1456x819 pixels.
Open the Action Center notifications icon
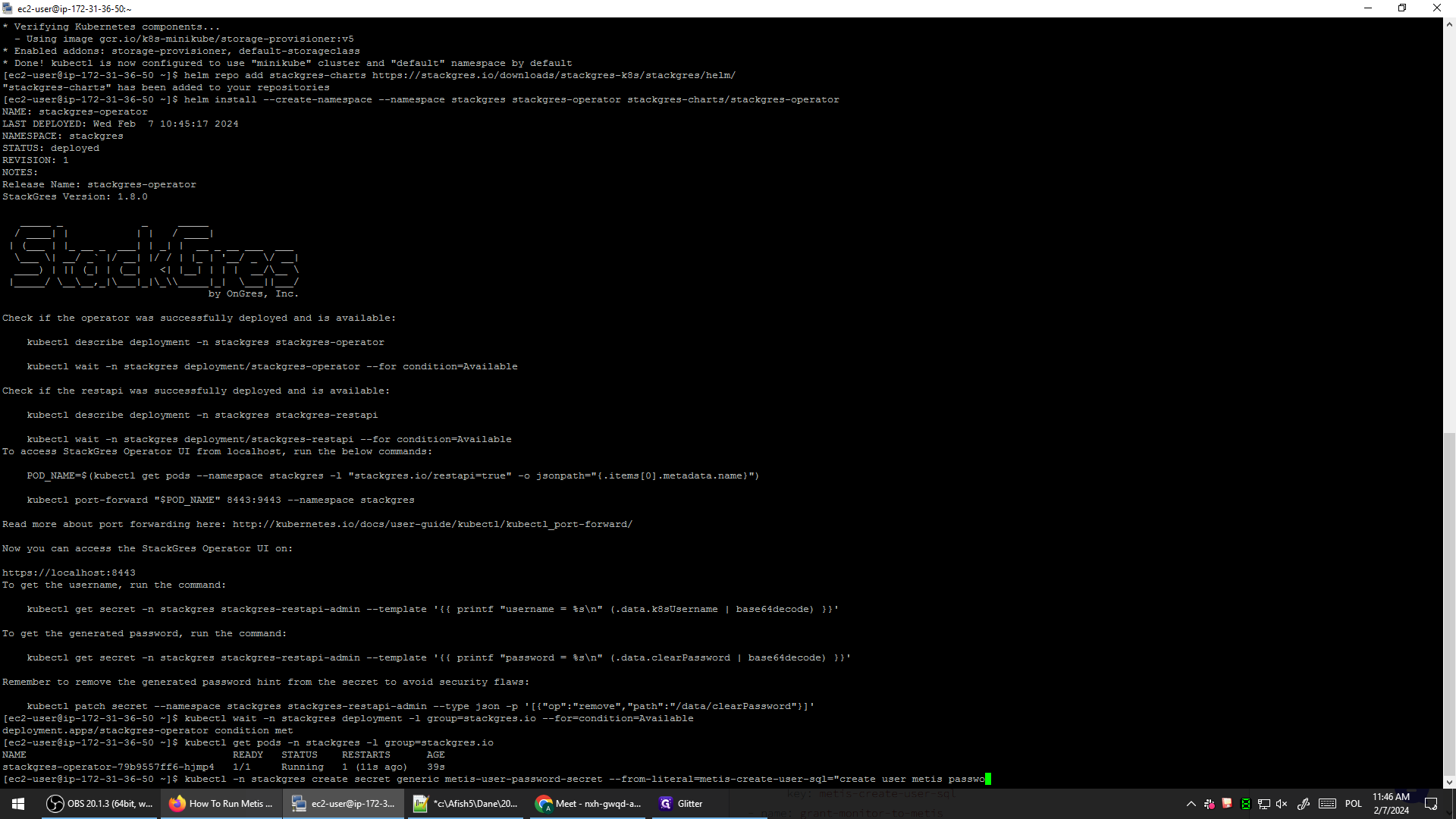pyautogui.click(x=1431, y=804)
